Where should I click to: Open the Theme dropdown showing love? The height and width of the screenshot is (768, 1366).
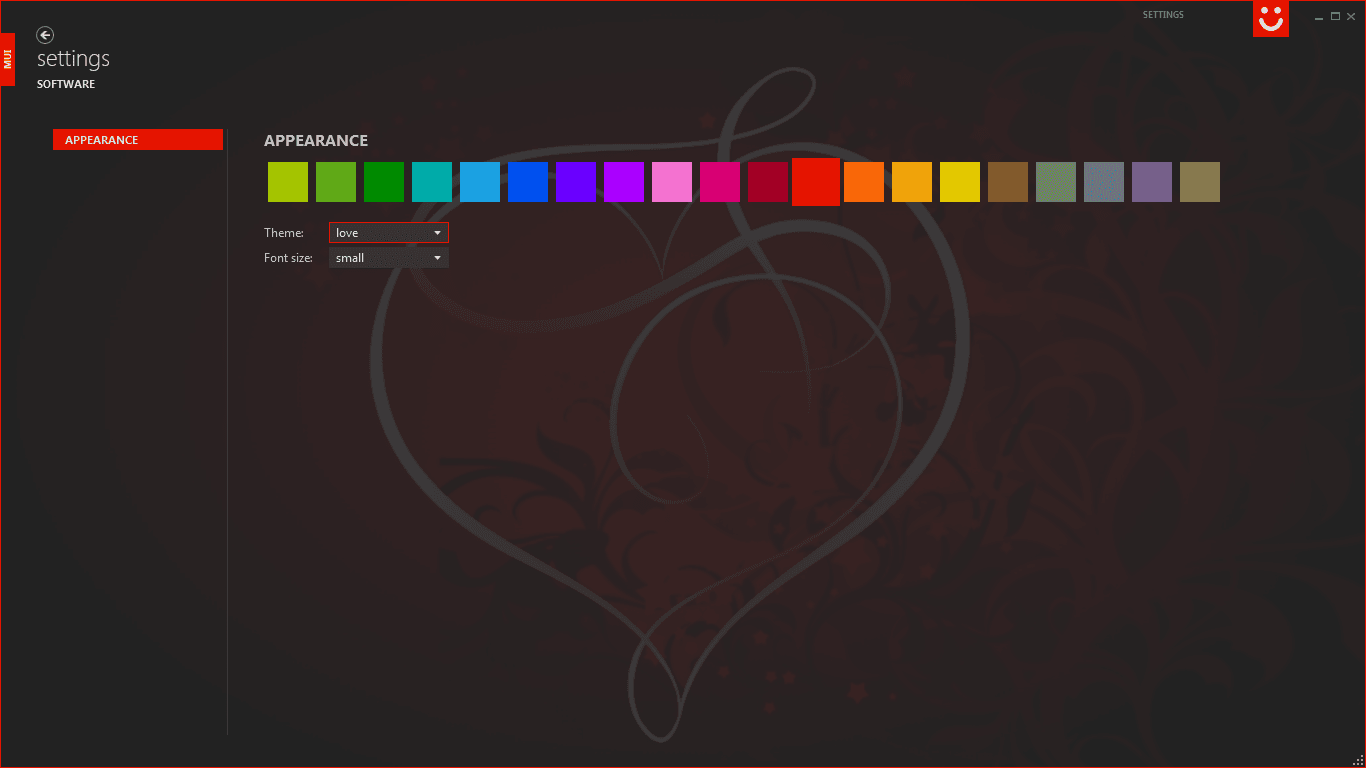(388, 232)
